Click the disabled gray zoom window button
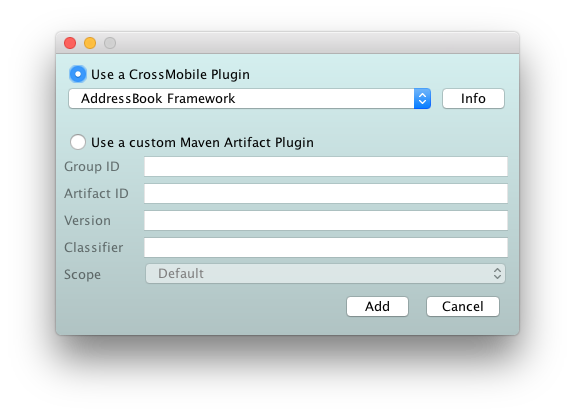Viewport: 575px width, 415px height. pos(110,43)
